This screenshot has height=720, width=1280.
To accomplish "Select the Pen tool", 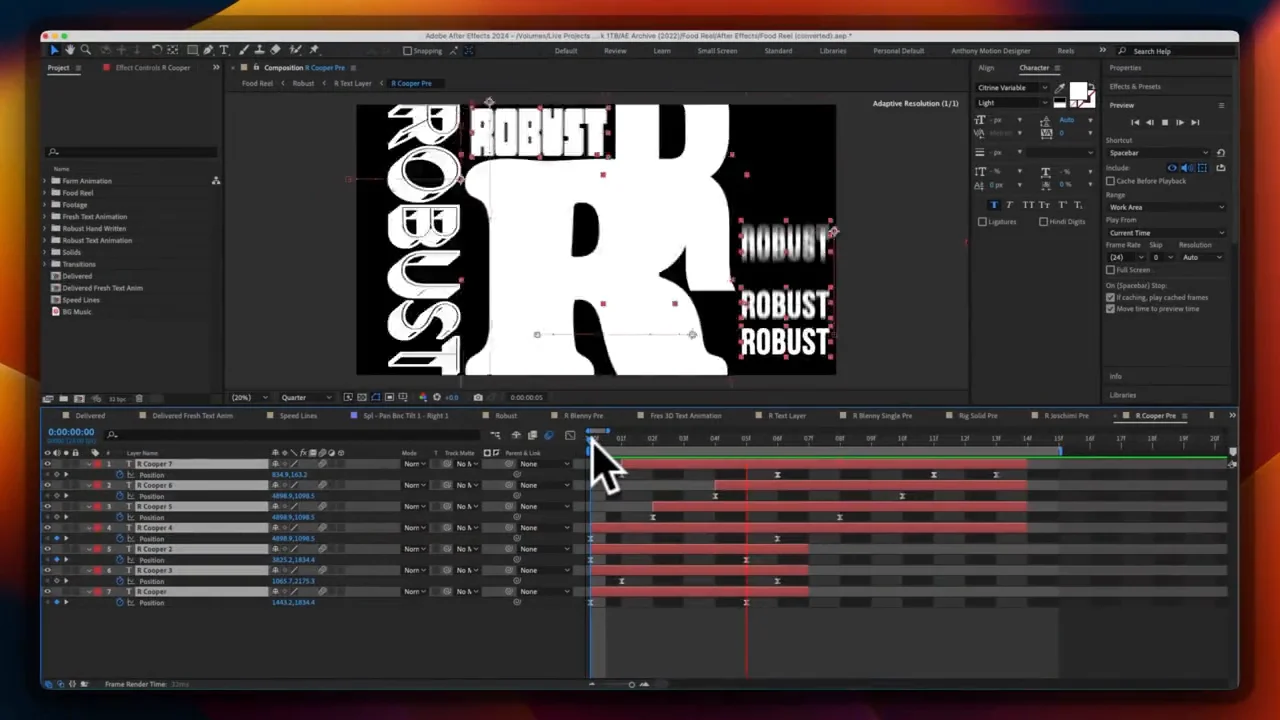I will pos(208,50).
